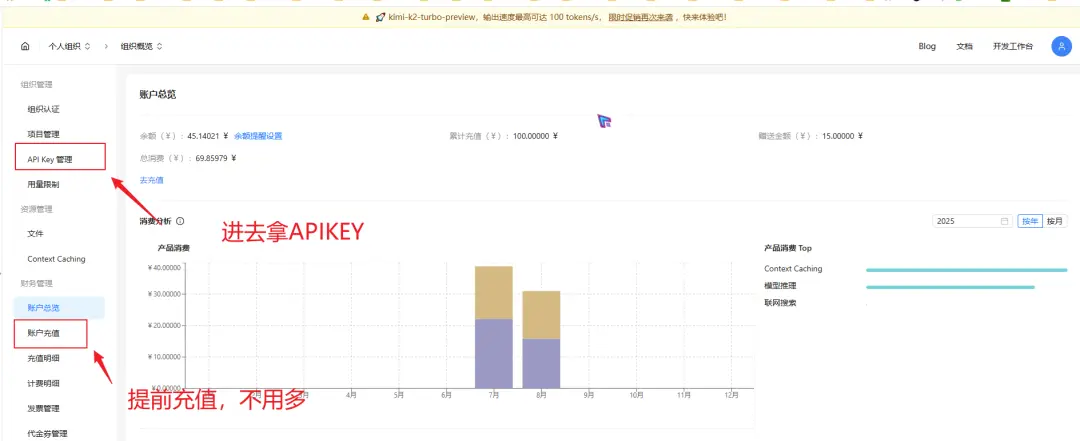
Task: Select the 按月 view toggle
Action: (1055, 221)
